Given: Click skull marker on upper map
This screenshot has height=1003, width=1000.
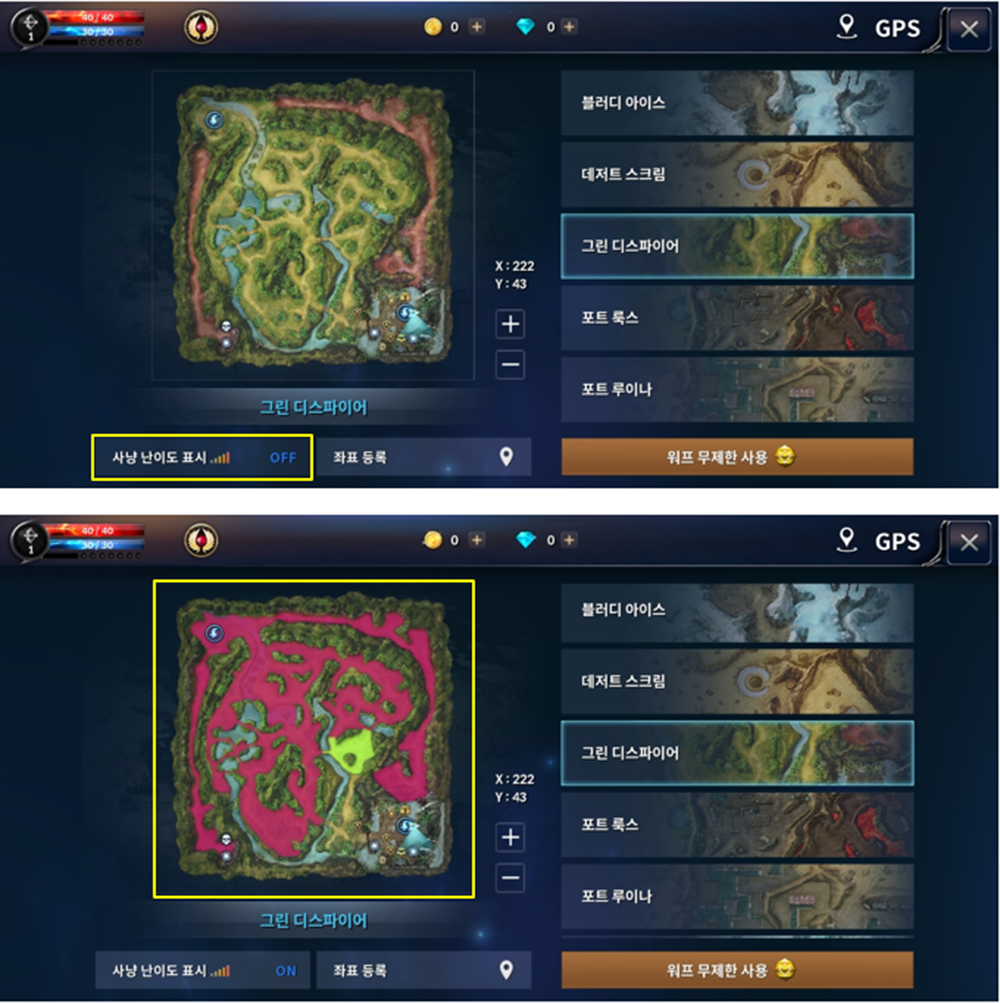Looking at the screenshot, I should pyautogui.click(x=226, y=327).
